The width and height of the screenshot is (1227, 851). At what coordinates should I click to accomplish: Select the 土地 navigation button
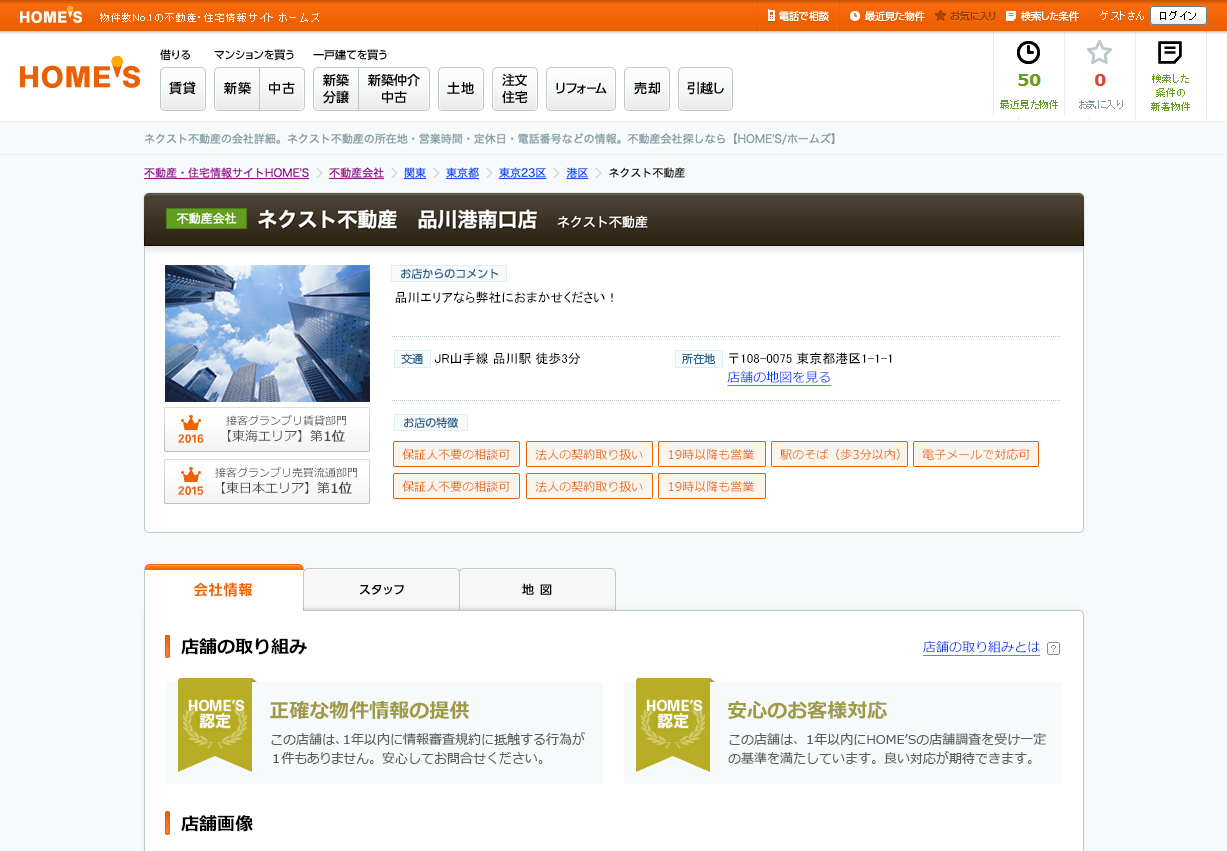click(x=461, y=89)
